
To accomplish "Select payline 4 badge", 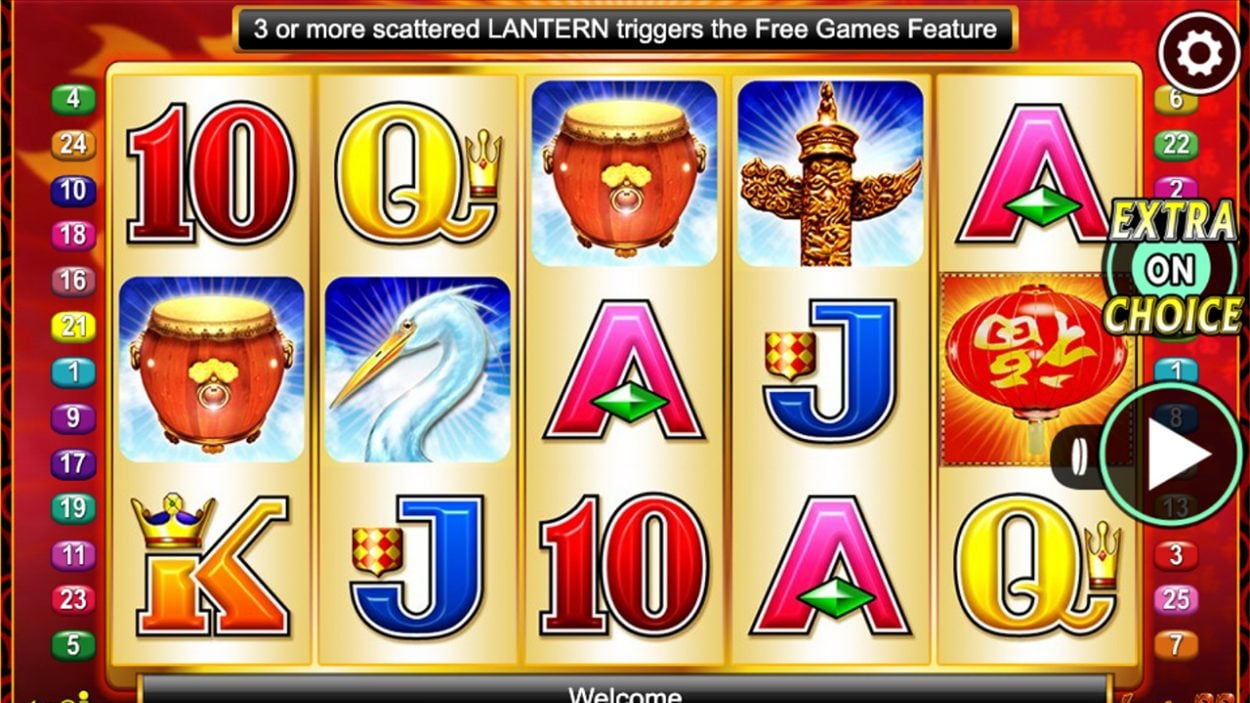I will pyautogui.click(x=73, y=99).
